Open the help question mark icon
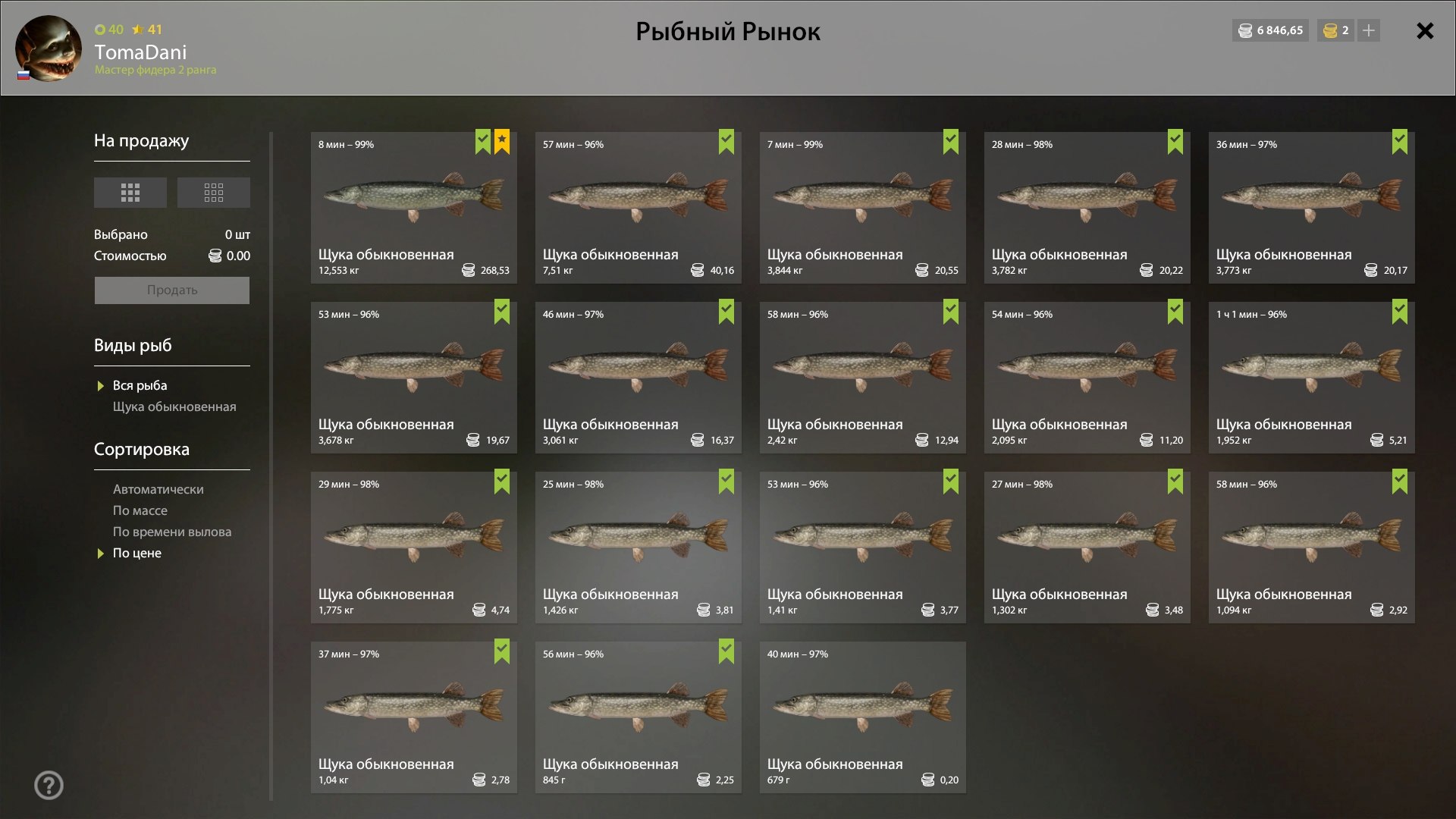 49,785
